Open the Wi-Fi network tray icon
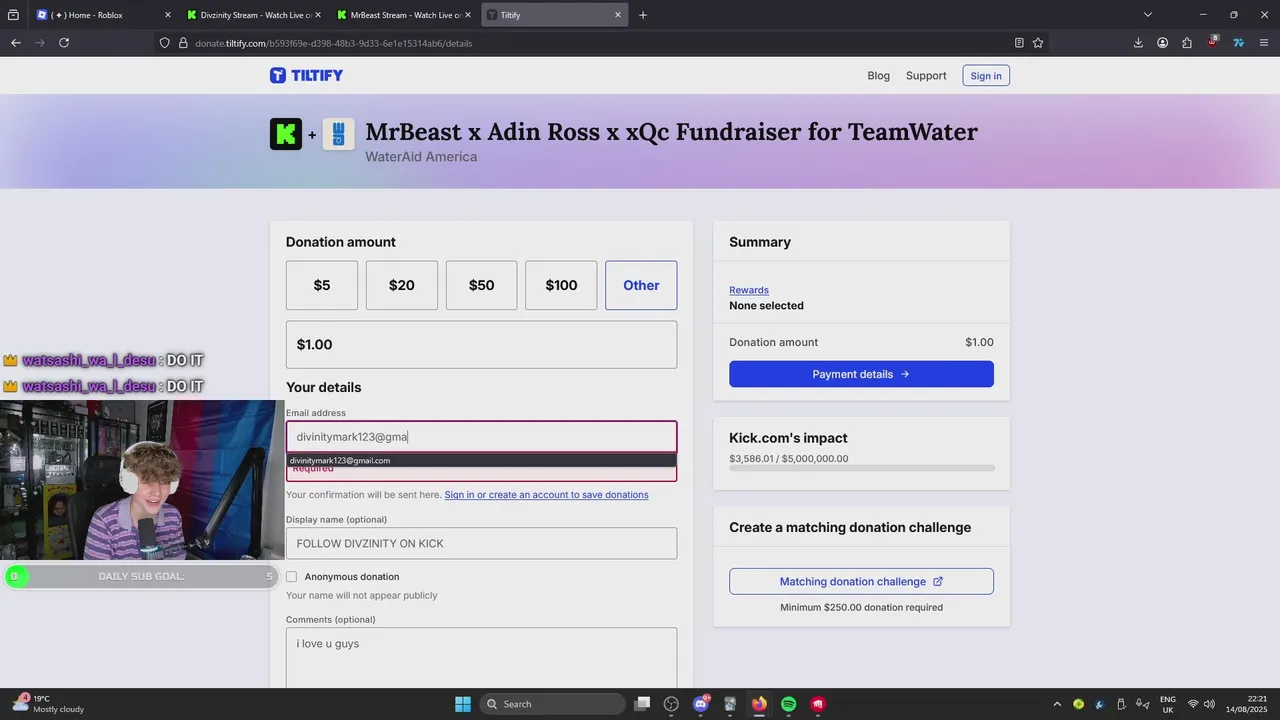The height and width of the screenshot is (720, 1280). 1193,704
